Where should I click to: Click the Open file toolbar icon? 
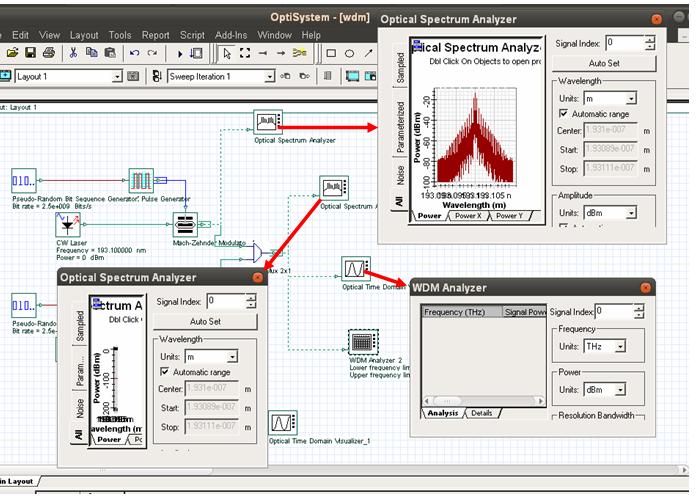pyautogui.click(x=12, y=53)
